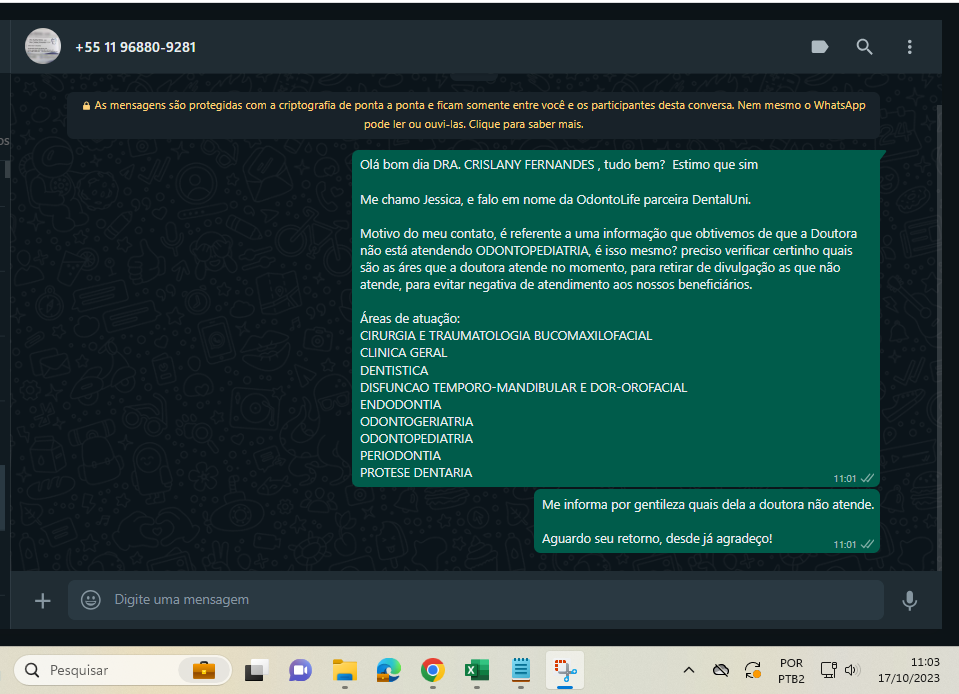This screenshot has height=694, width=959.
Task: Click 'Aguardo seu retorno, desde já agradeço!' text
Action: [657, 539]
